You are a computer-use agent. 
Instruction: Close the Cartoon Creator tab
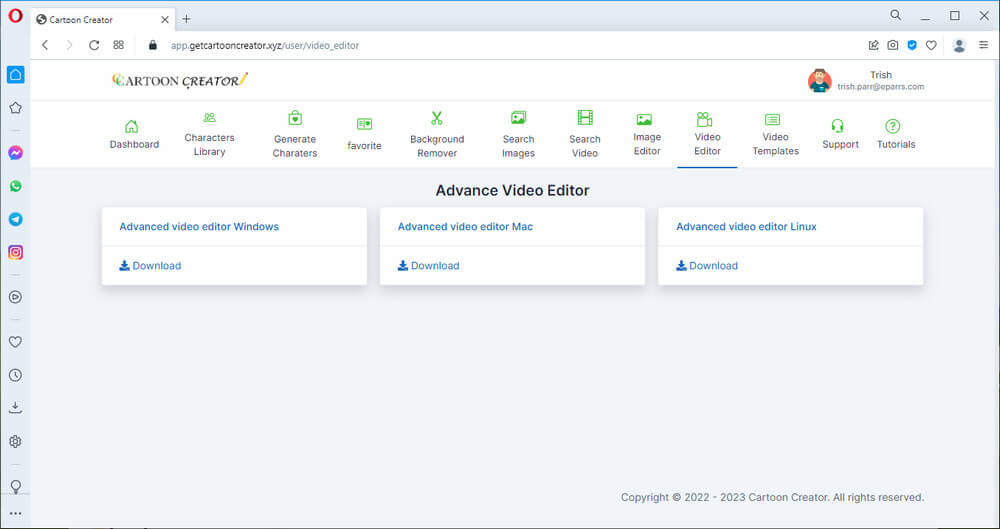coord(165,20)
